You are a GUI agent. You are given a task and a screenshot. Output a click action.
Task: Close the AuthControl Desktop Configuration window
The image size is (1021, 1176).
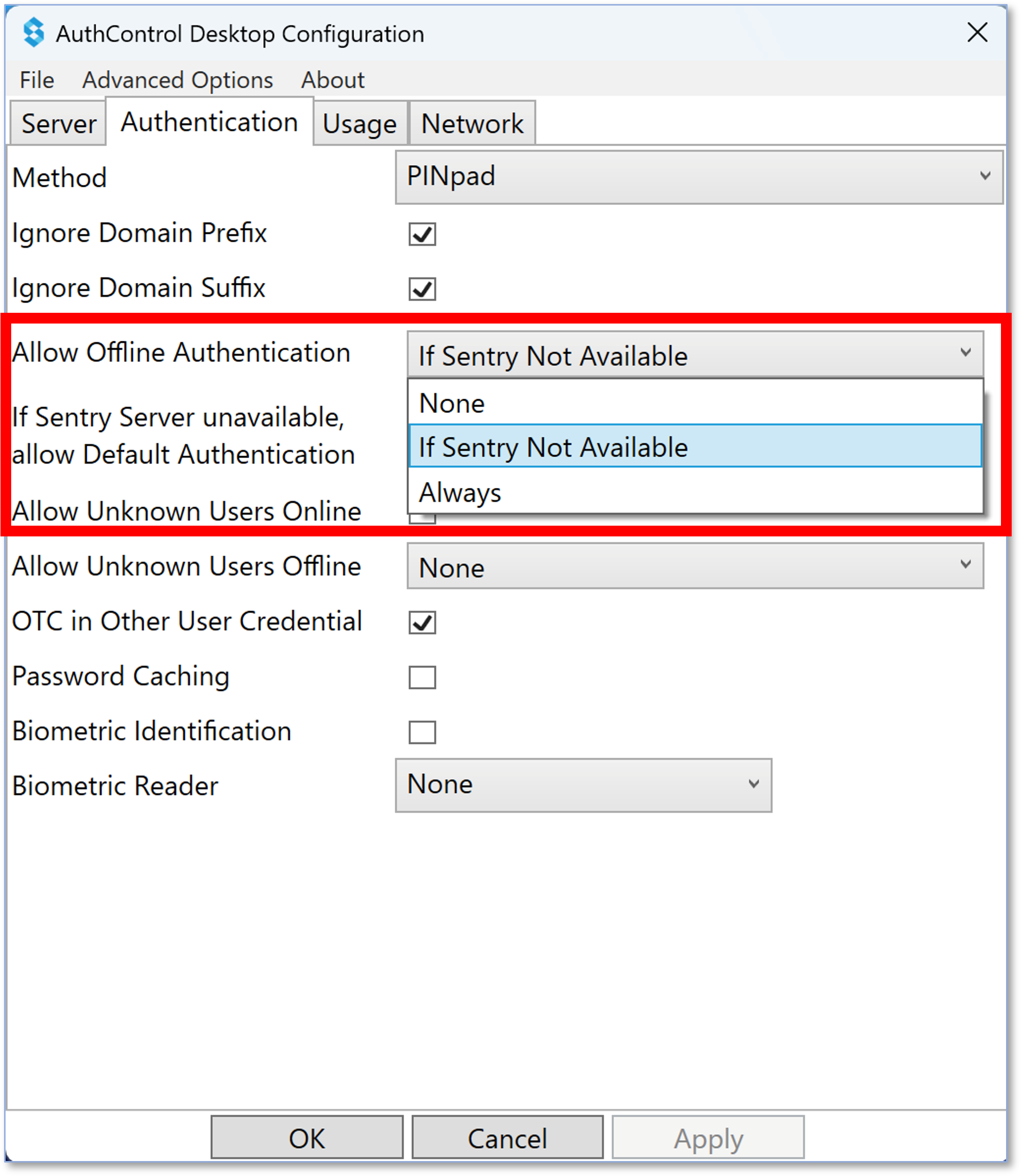click(978, 33)
